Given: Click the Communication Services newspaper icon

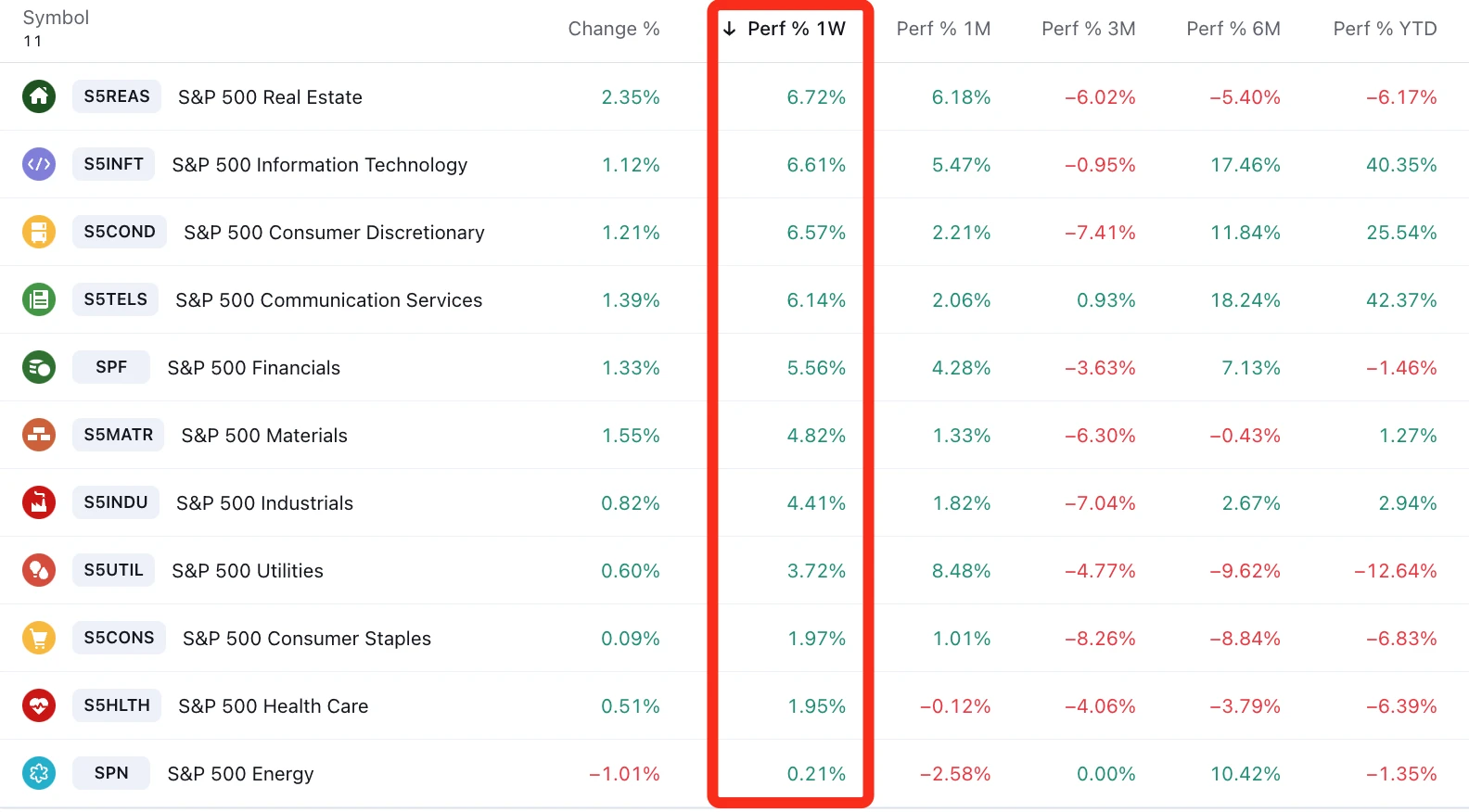Looking at the screenshot, I should [x=39, y=299].
